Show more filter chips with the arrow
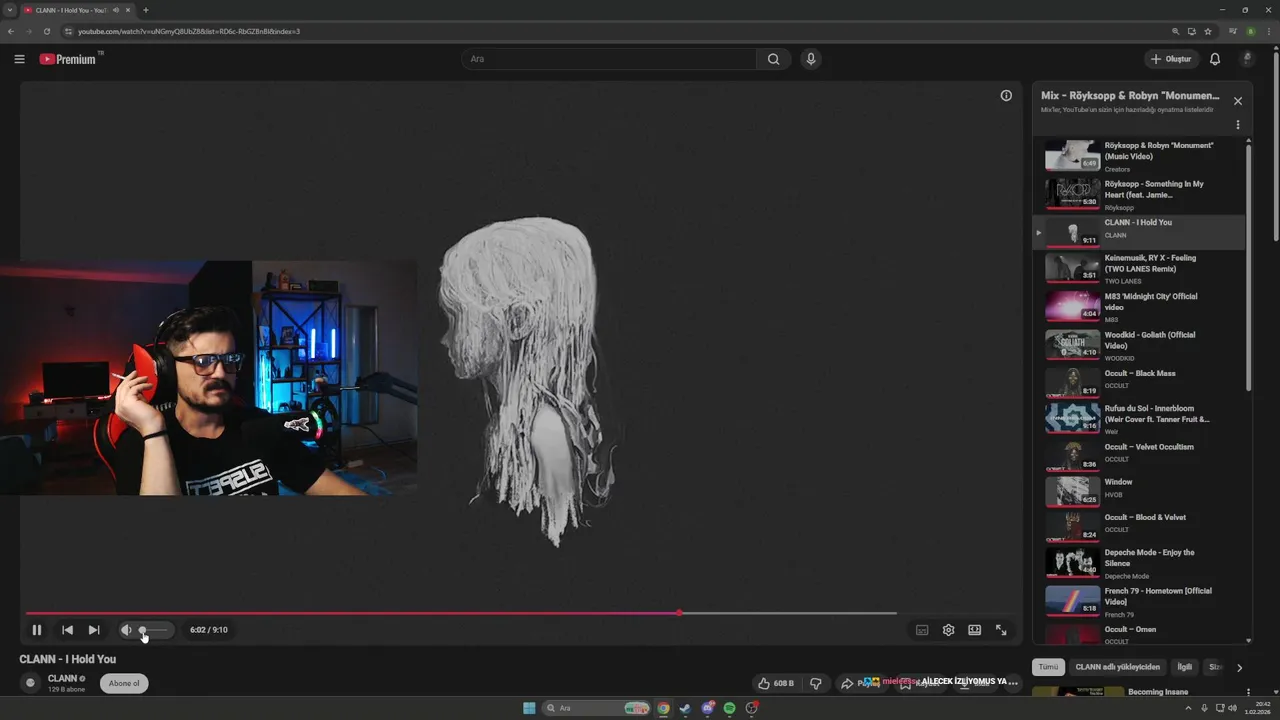Viewport: 1280px width, 720px height. (x=1239, y=667)
